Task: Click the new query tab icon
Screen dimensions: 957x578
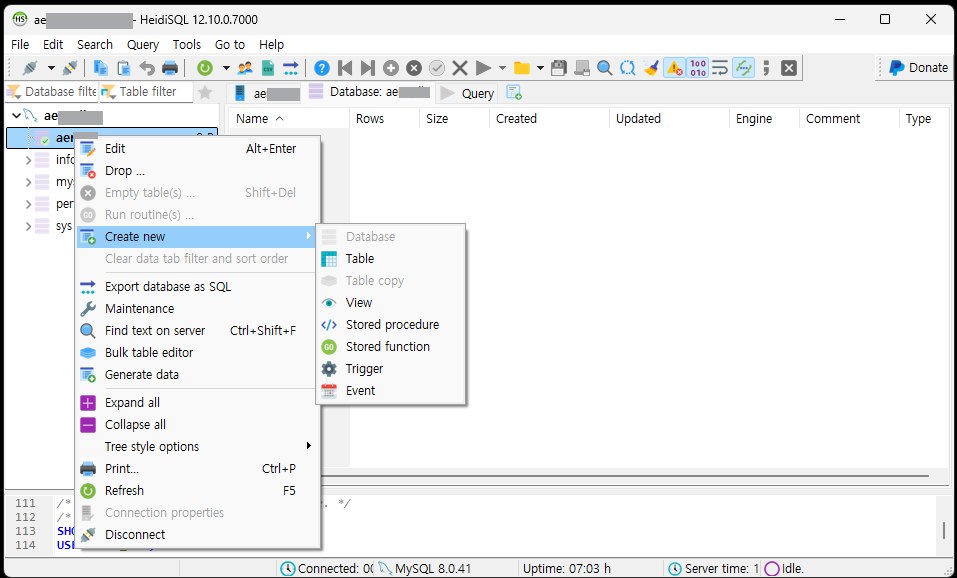Action: click(514, 93)
